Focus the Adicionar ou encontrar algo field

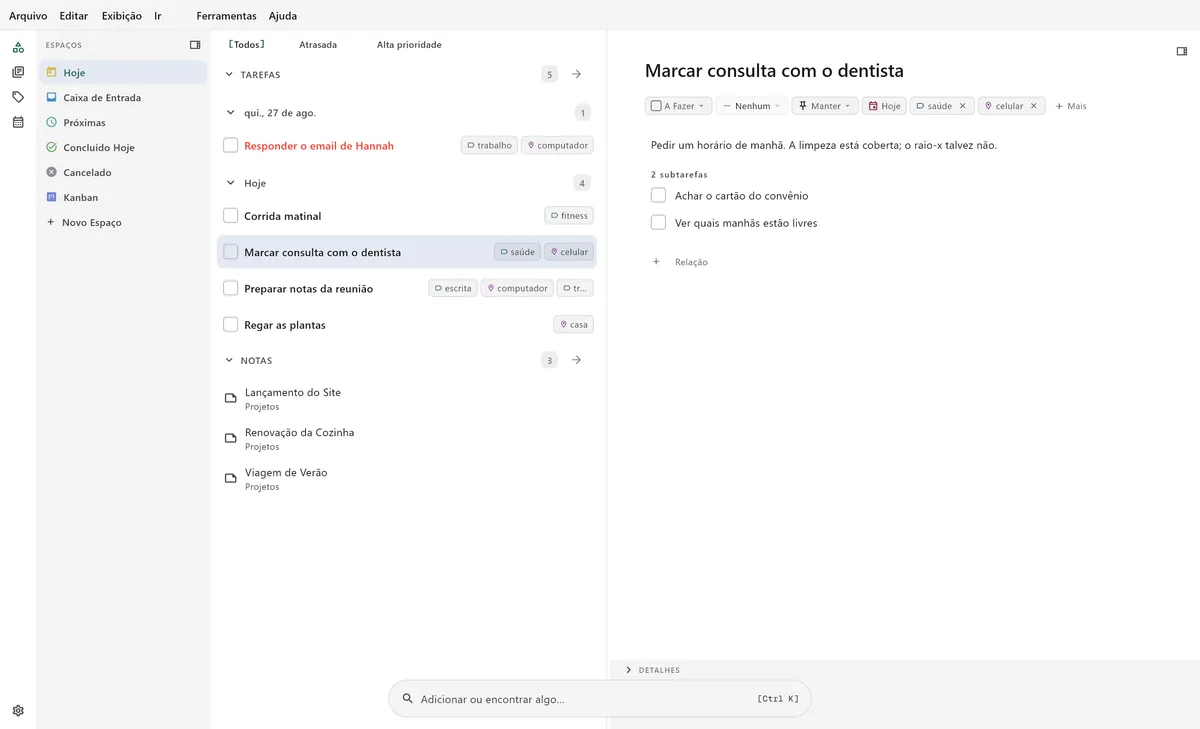[x=600, y=699]
